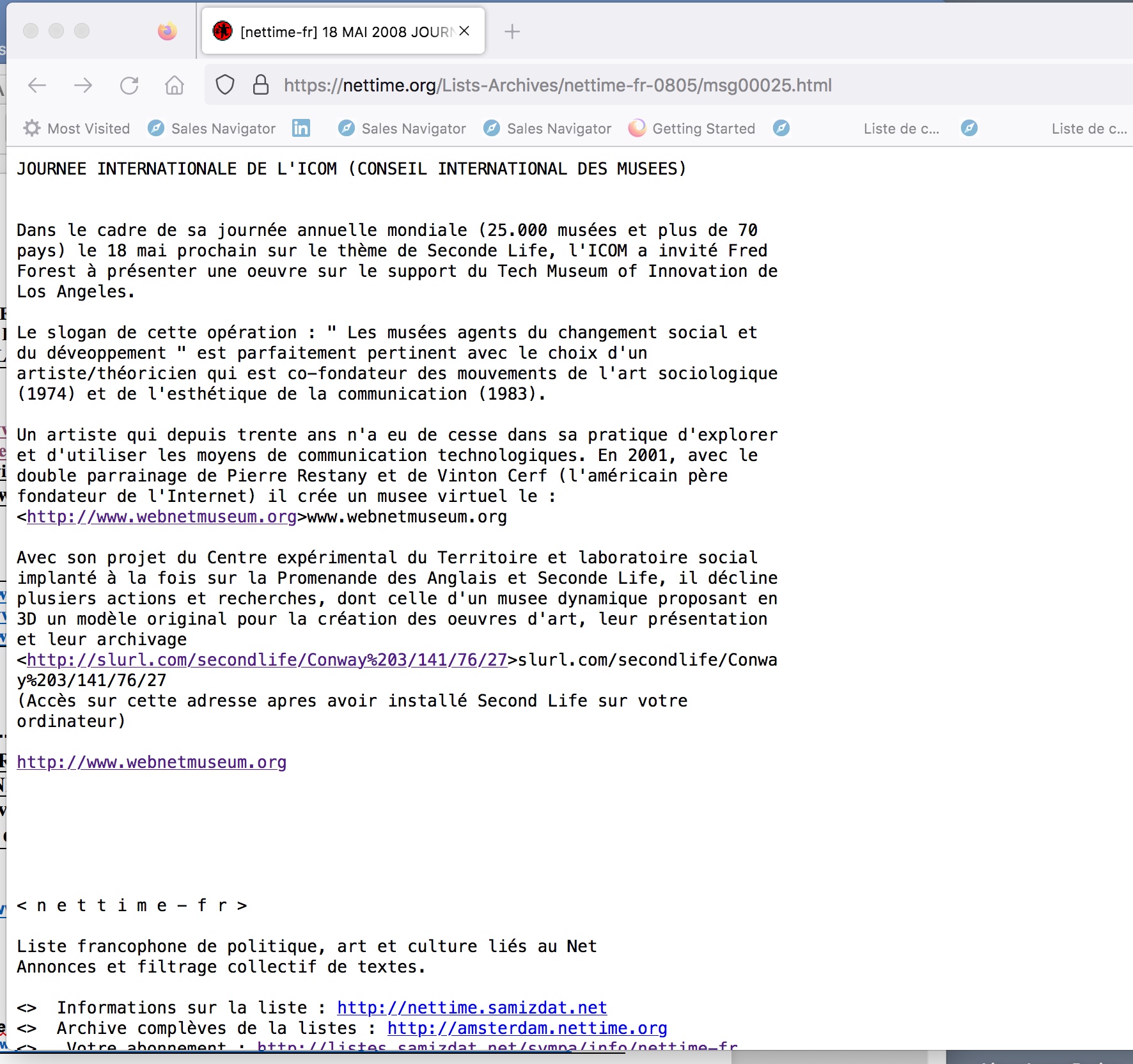The height and width of the screenshot is (1064, 1133).
Task: Open Most Visited bookmarks folder
Action: (x=77, y=129)
